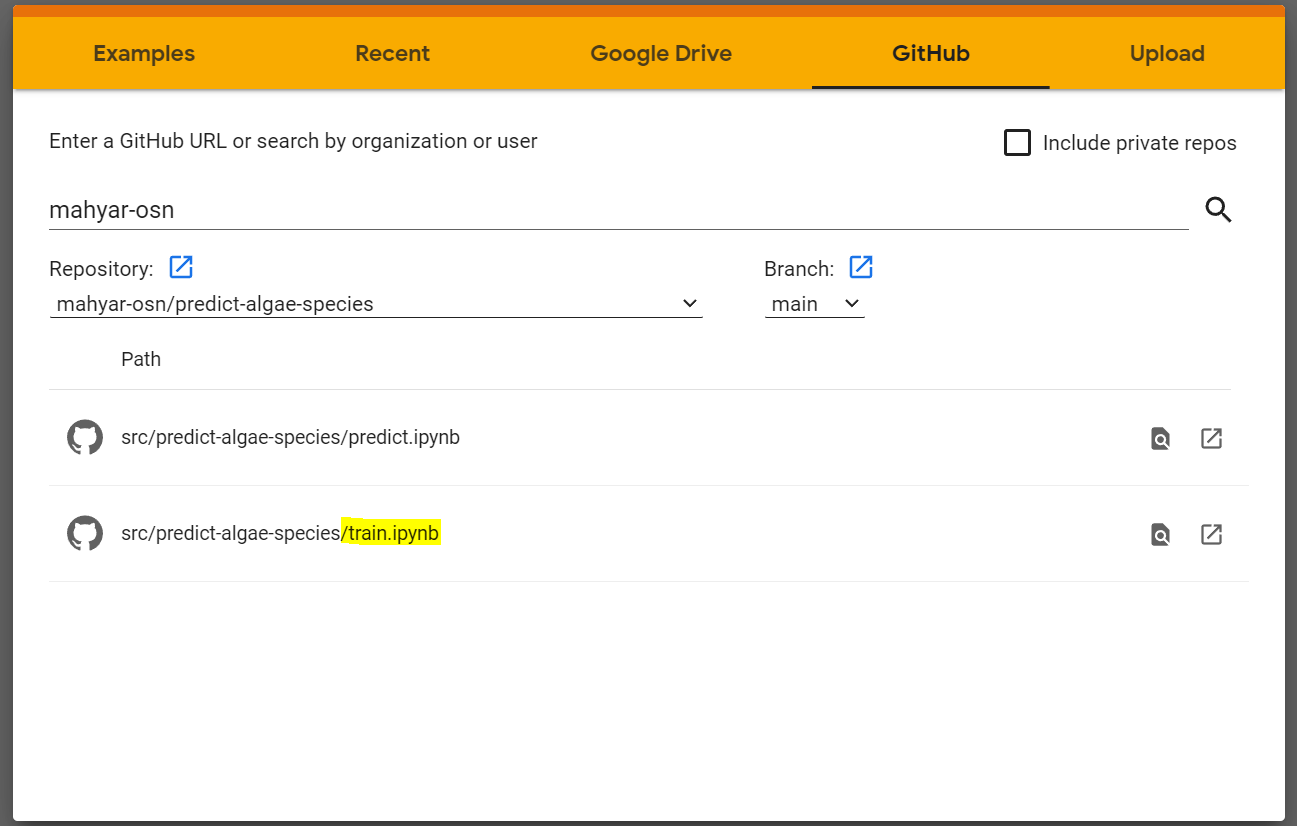
Task: Click the Path column header
Action: click(x=141, y=359)
